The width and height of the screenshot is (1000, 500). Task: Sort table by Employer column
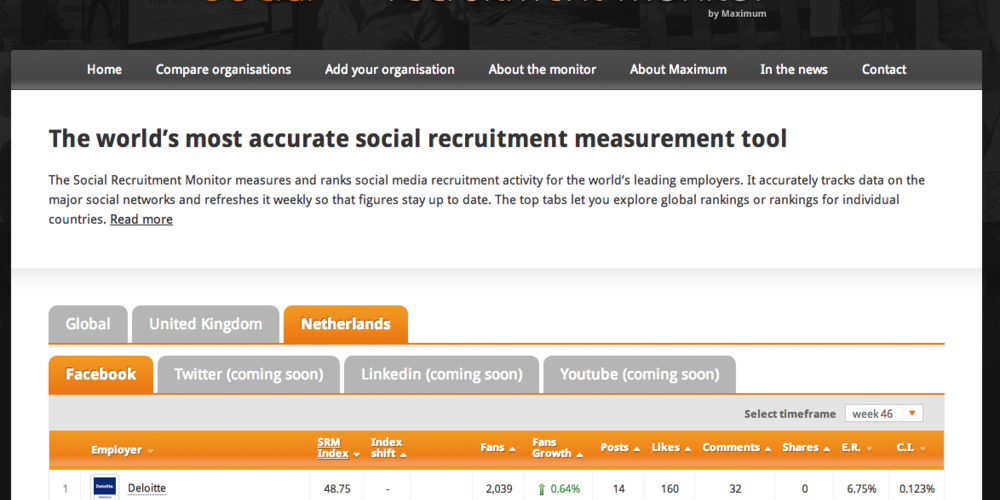point(122,450)
